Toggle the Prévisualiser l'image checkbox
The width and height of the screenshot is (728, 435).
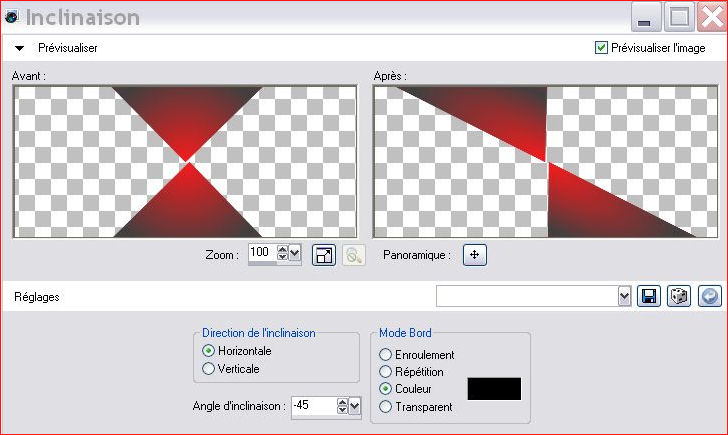coord(601,47)
